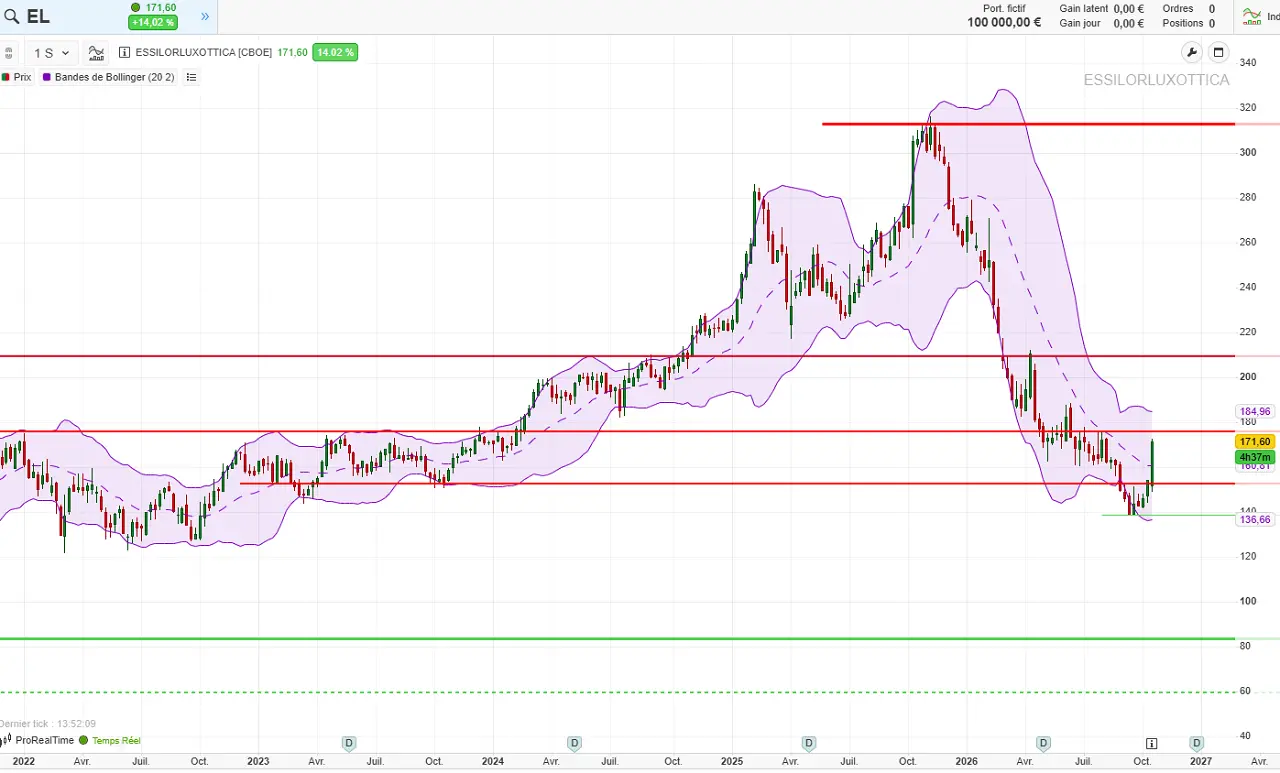Click the Gain latent value
This screenshot has height=773, width=1280.
(1128, 9)
